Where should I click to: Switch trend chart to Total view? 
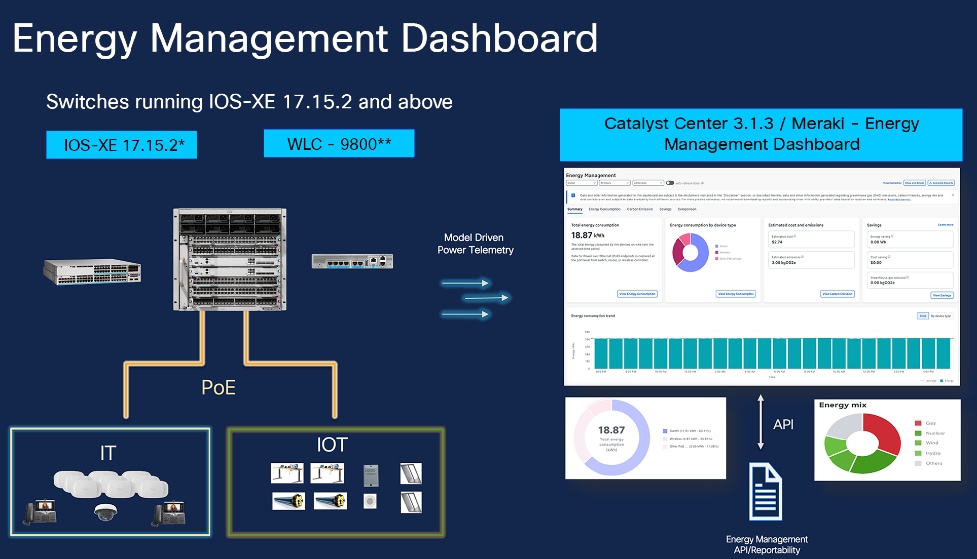coord(923,315)
